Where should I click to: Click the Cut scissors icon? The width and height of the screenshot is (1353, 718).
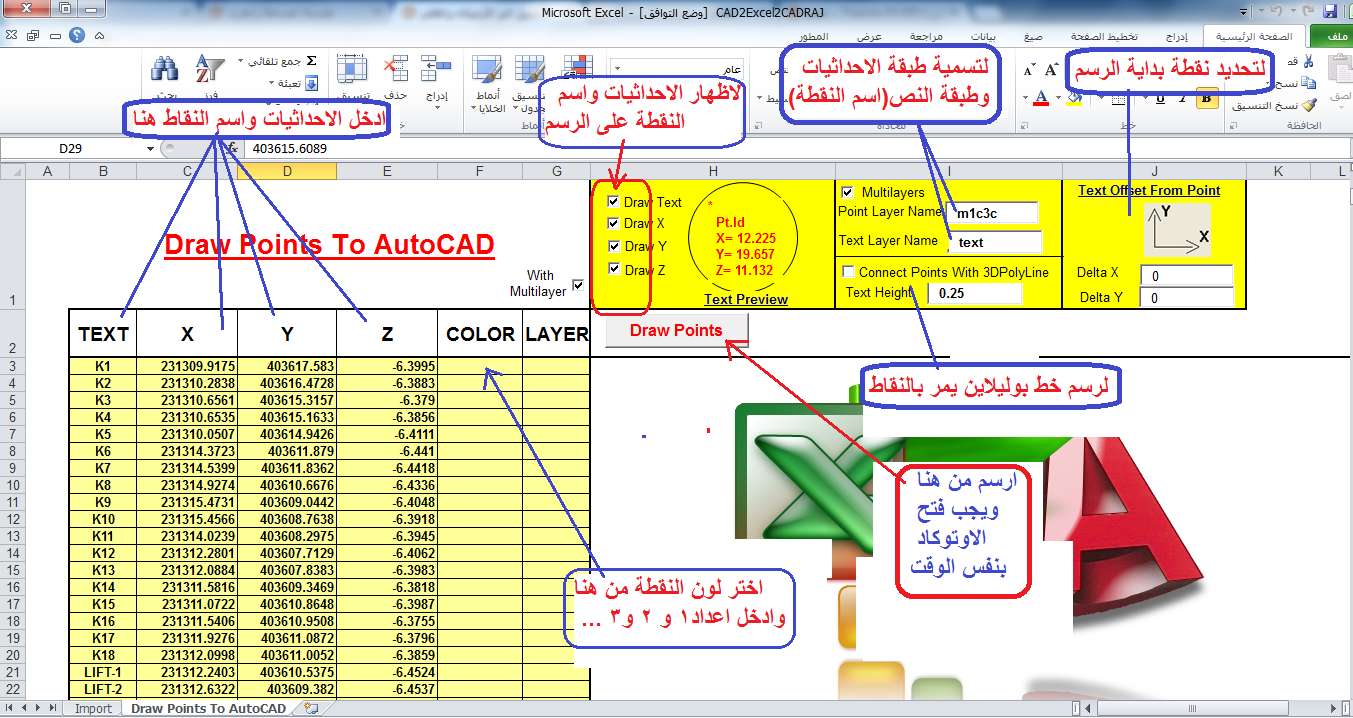pos(1308,61)
